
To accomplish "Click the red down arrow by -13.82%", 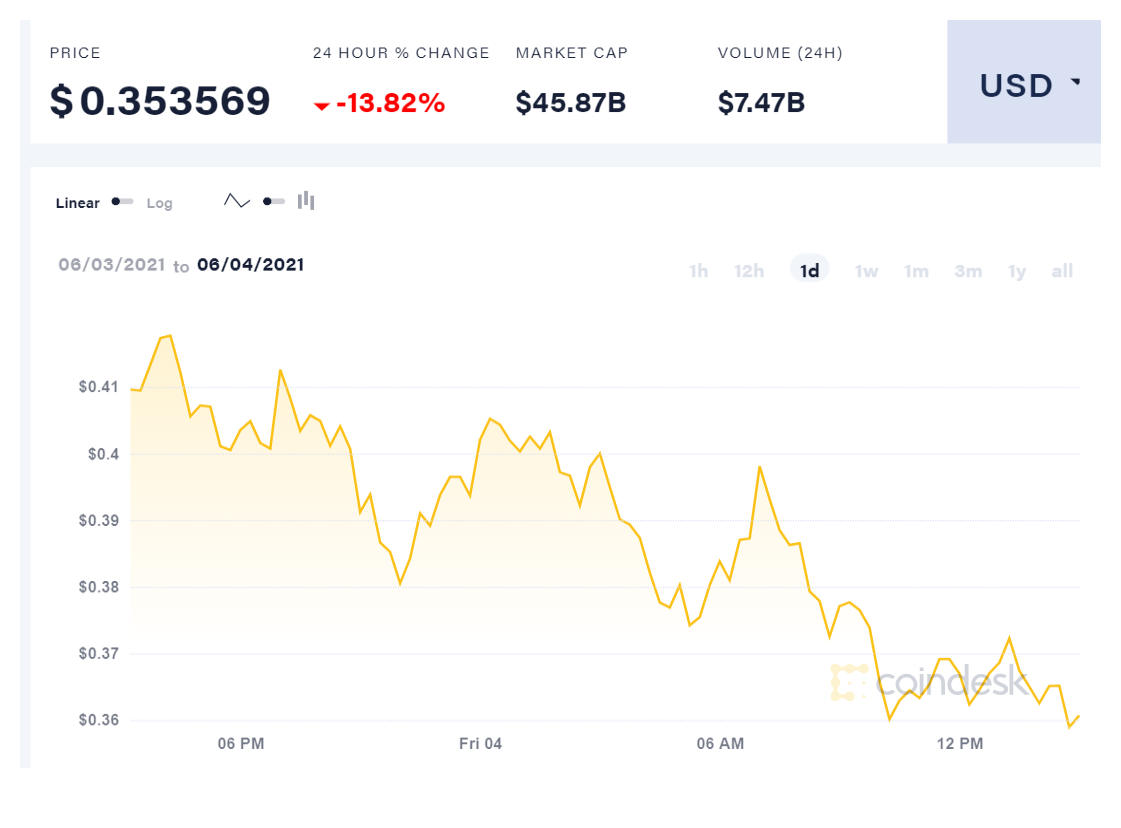I will (322, 106).
